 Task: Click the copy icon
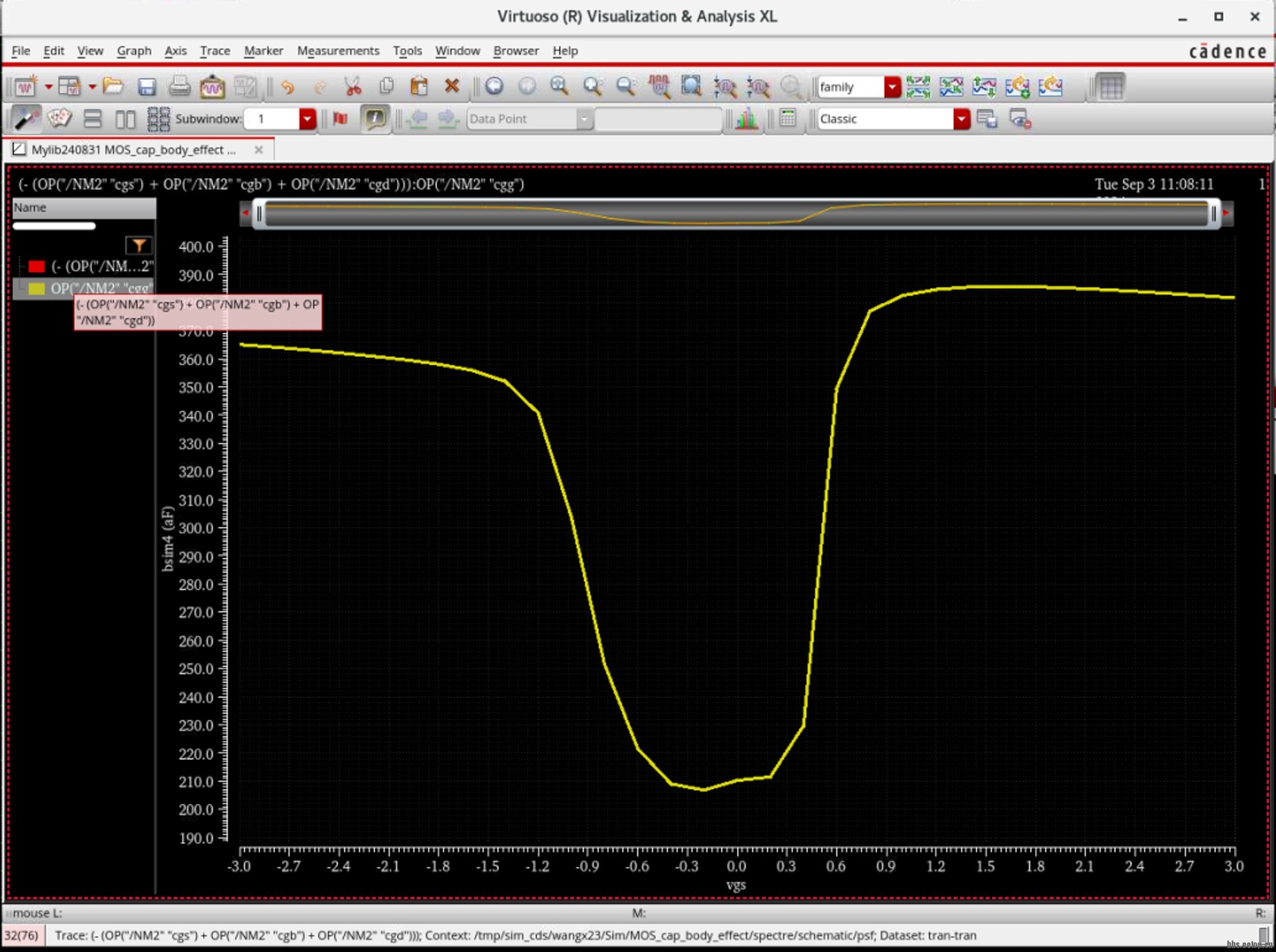[386, 86]
